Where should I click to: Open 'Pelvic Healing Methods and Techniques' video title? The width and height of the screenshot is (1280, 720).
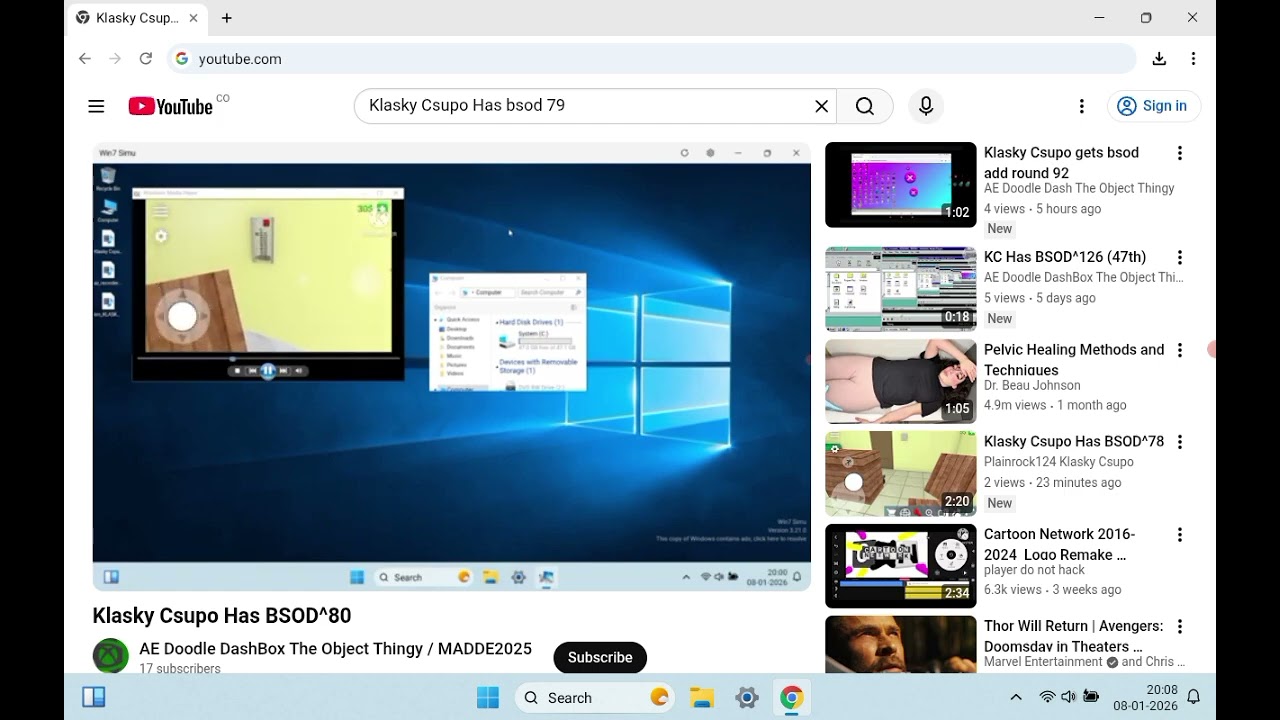(1074, 359)
